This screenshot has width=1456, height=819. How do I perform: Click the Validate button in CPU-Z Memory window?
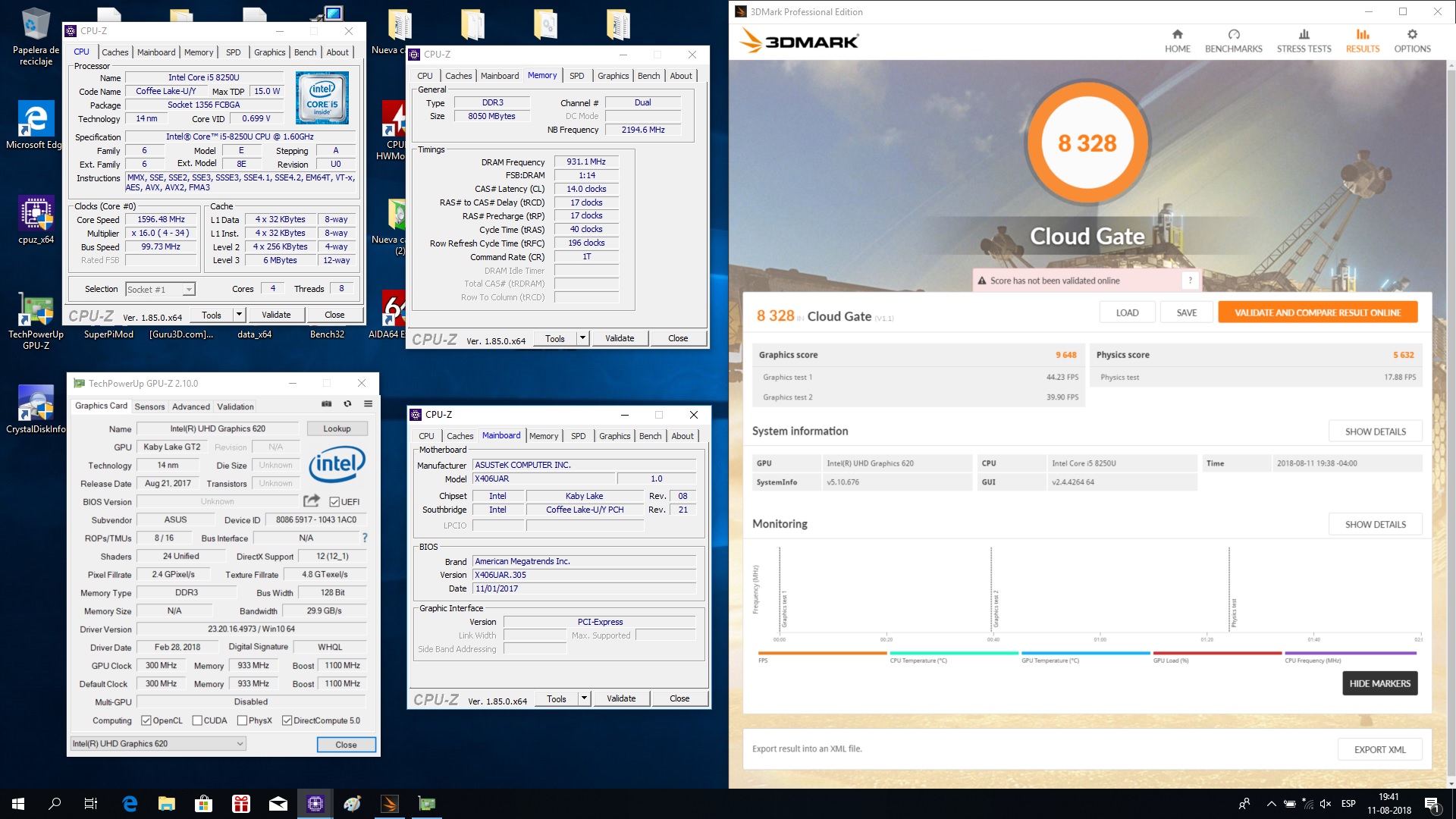click(620, 338)
